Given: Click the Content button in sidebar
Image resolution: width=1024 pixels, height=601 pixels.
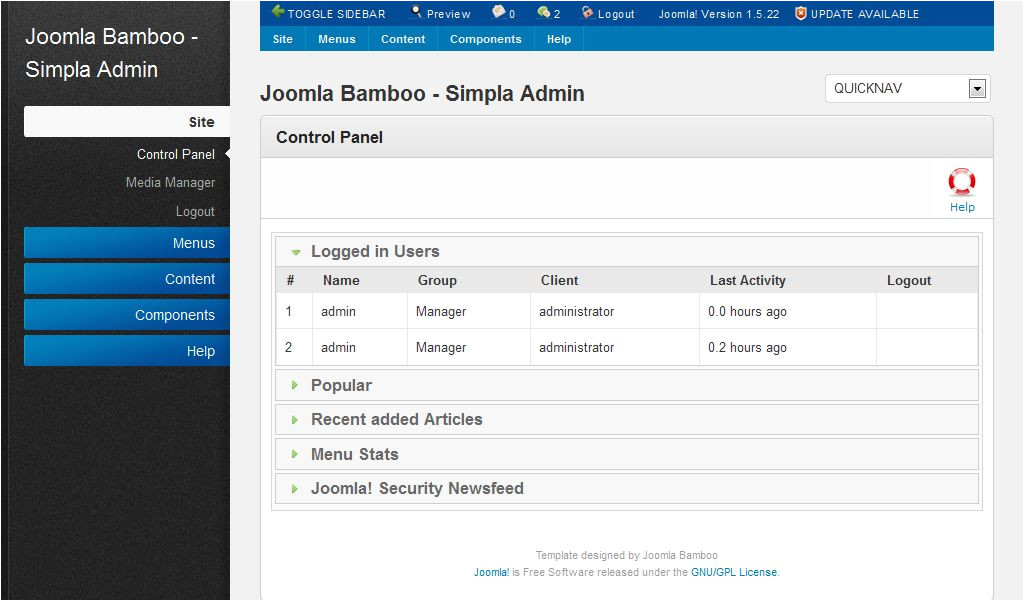Looking at the screenshot, I should pos(127,279).
